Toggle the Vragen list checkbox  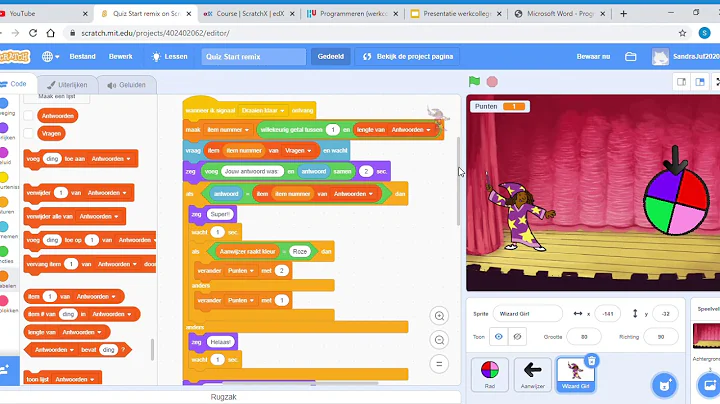(28, 134)
